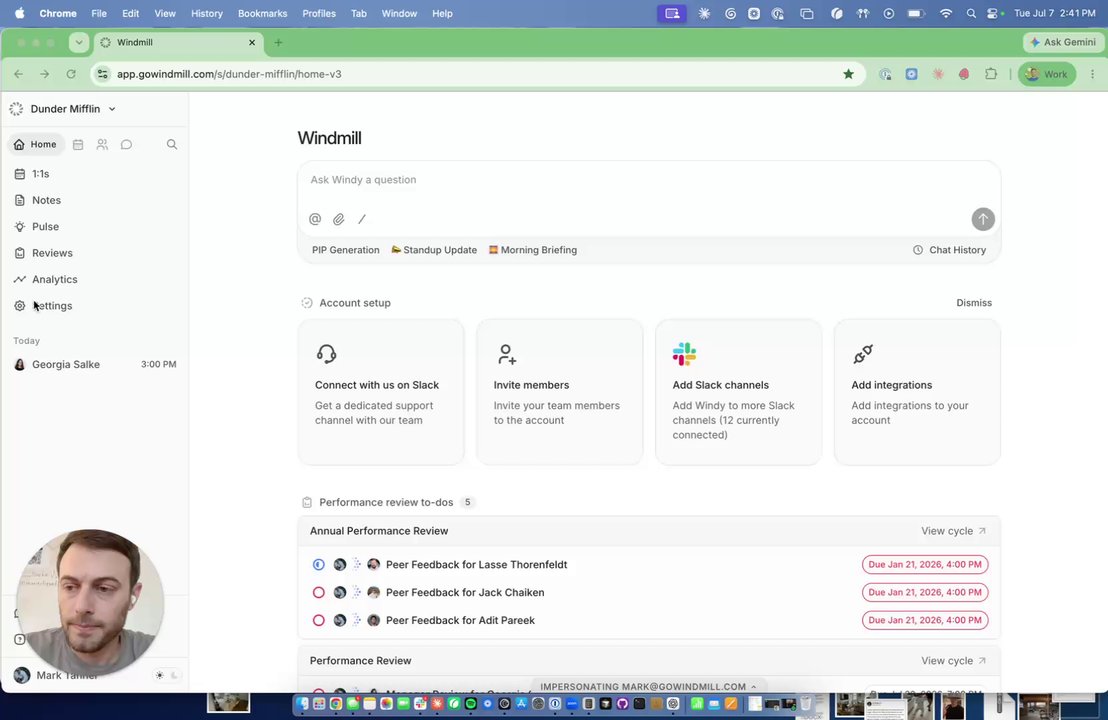Image resolution: width=1108 pixels, height=720 pixels.
Task: Click the slash command icon
Action: [x=362, y=219]
